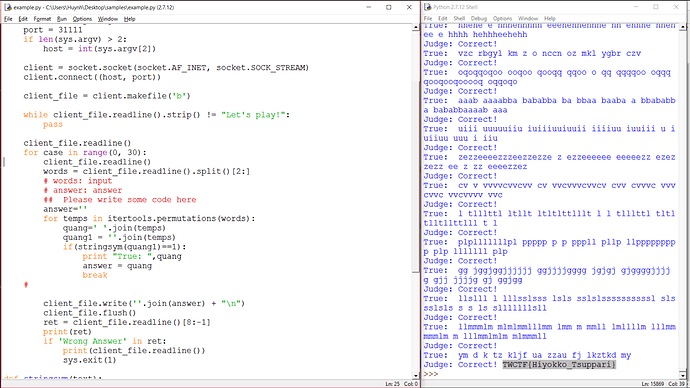Click the "if 'Wrong Answer' in ret:" line
The height and width of the screenshot is (388, 690).
pyautogui.click(x=105, y=341)
